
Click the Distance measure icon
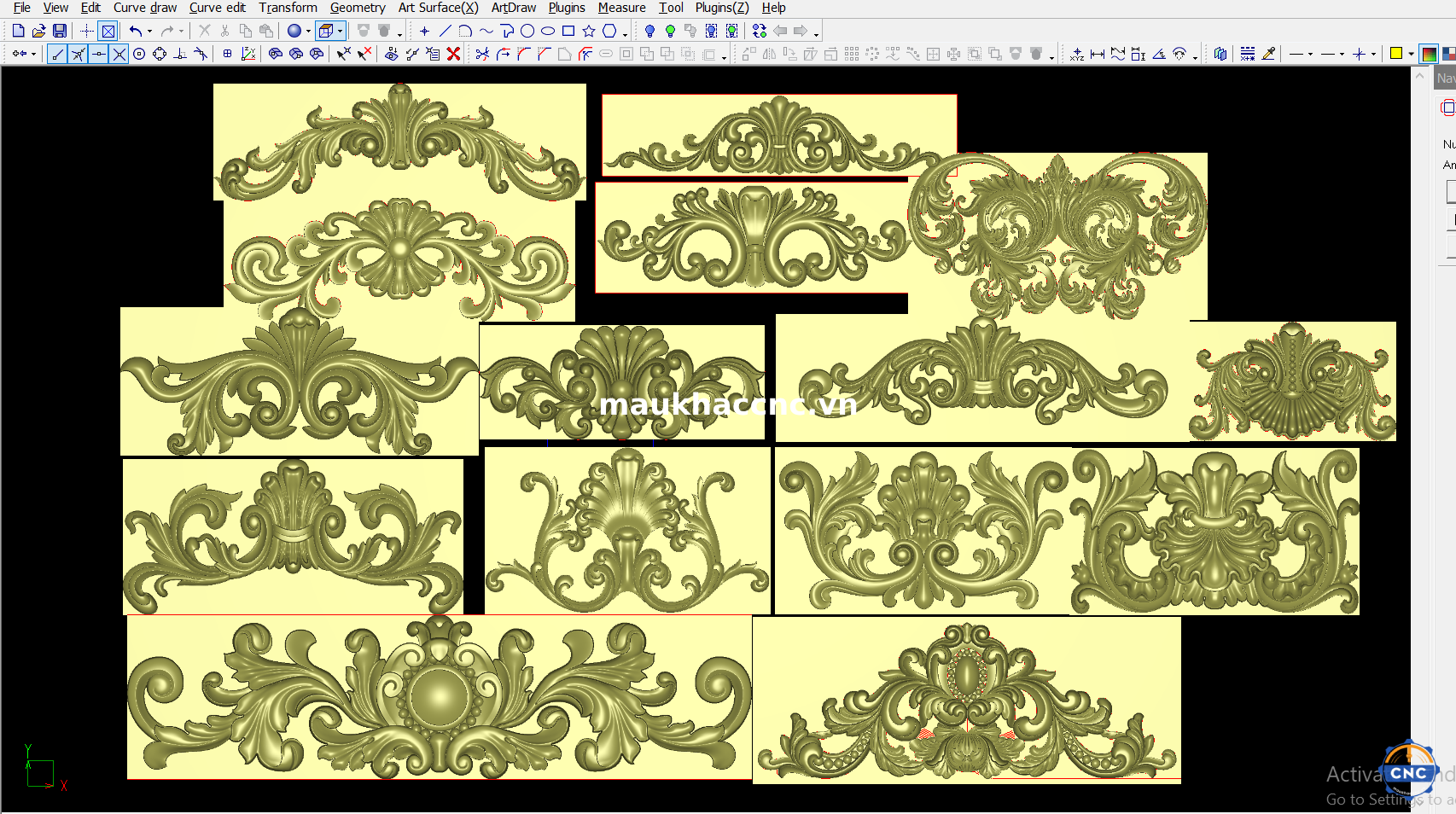(x=1098, y=54)
